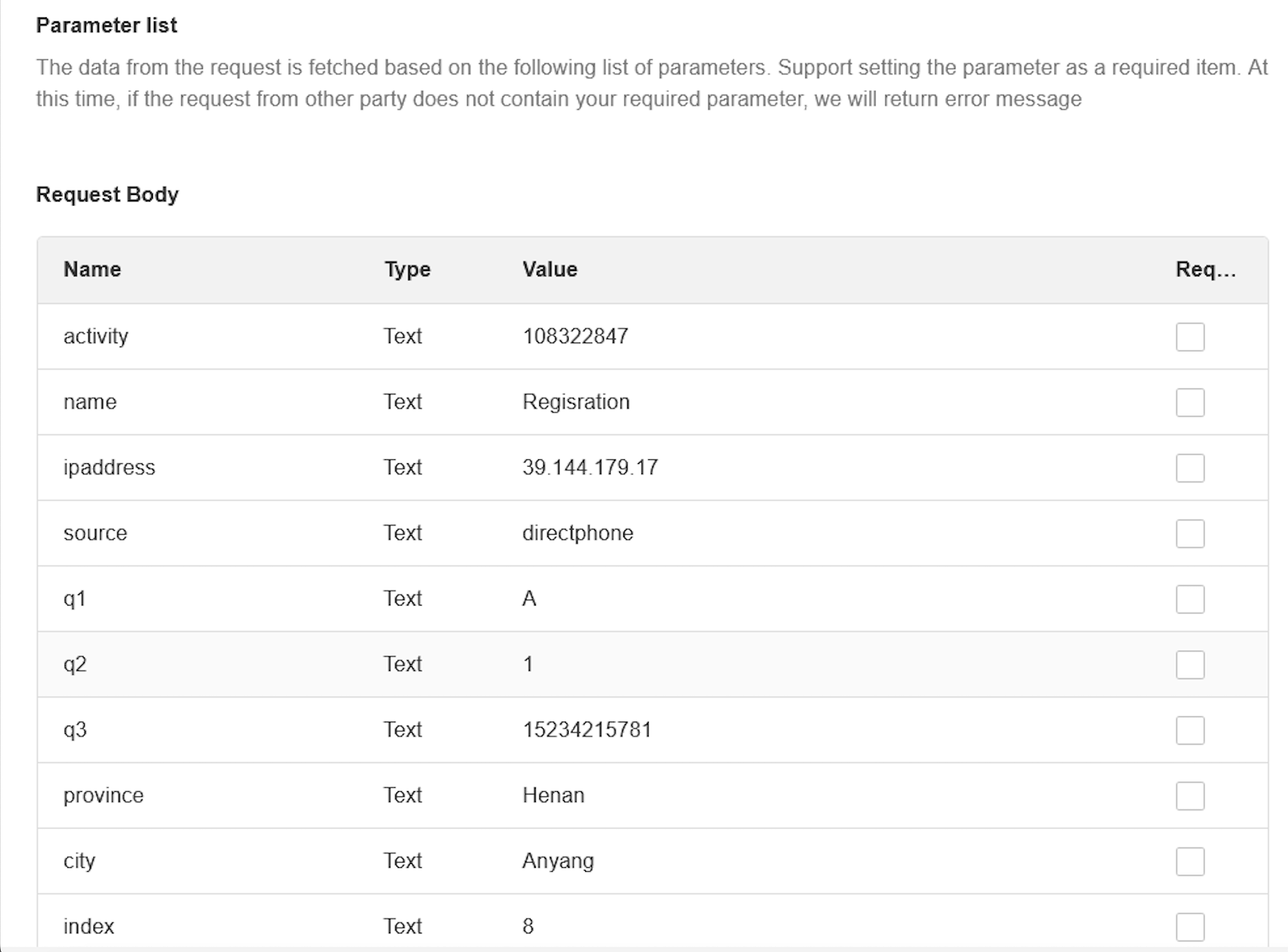
Task: Check the province required checkbox
Action: tap(1190, 795)
